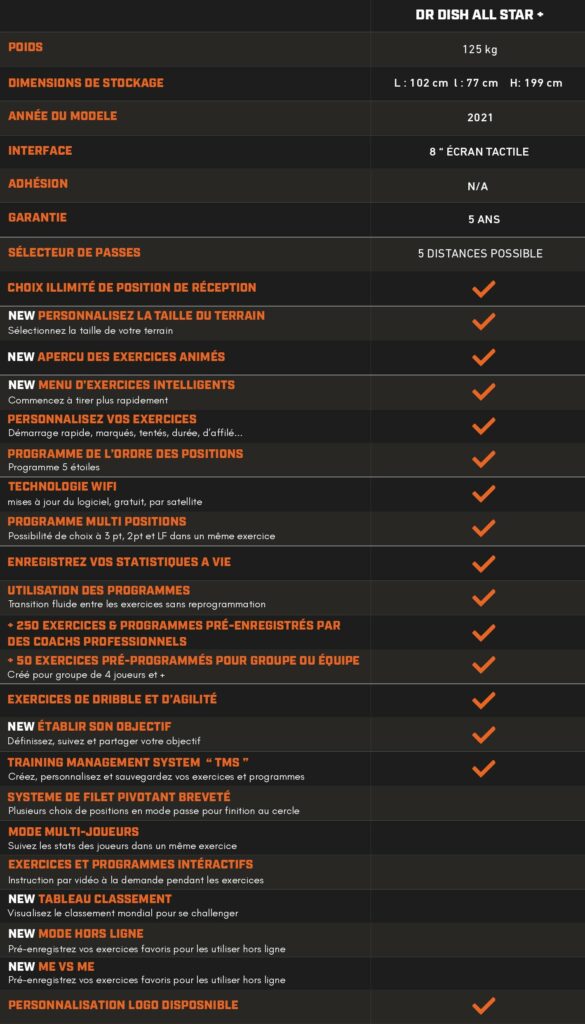585x1024 pixels.
Task: Select checkmark beside Menu d'Exercices Intelligents
Action: (x=483, y=392)
